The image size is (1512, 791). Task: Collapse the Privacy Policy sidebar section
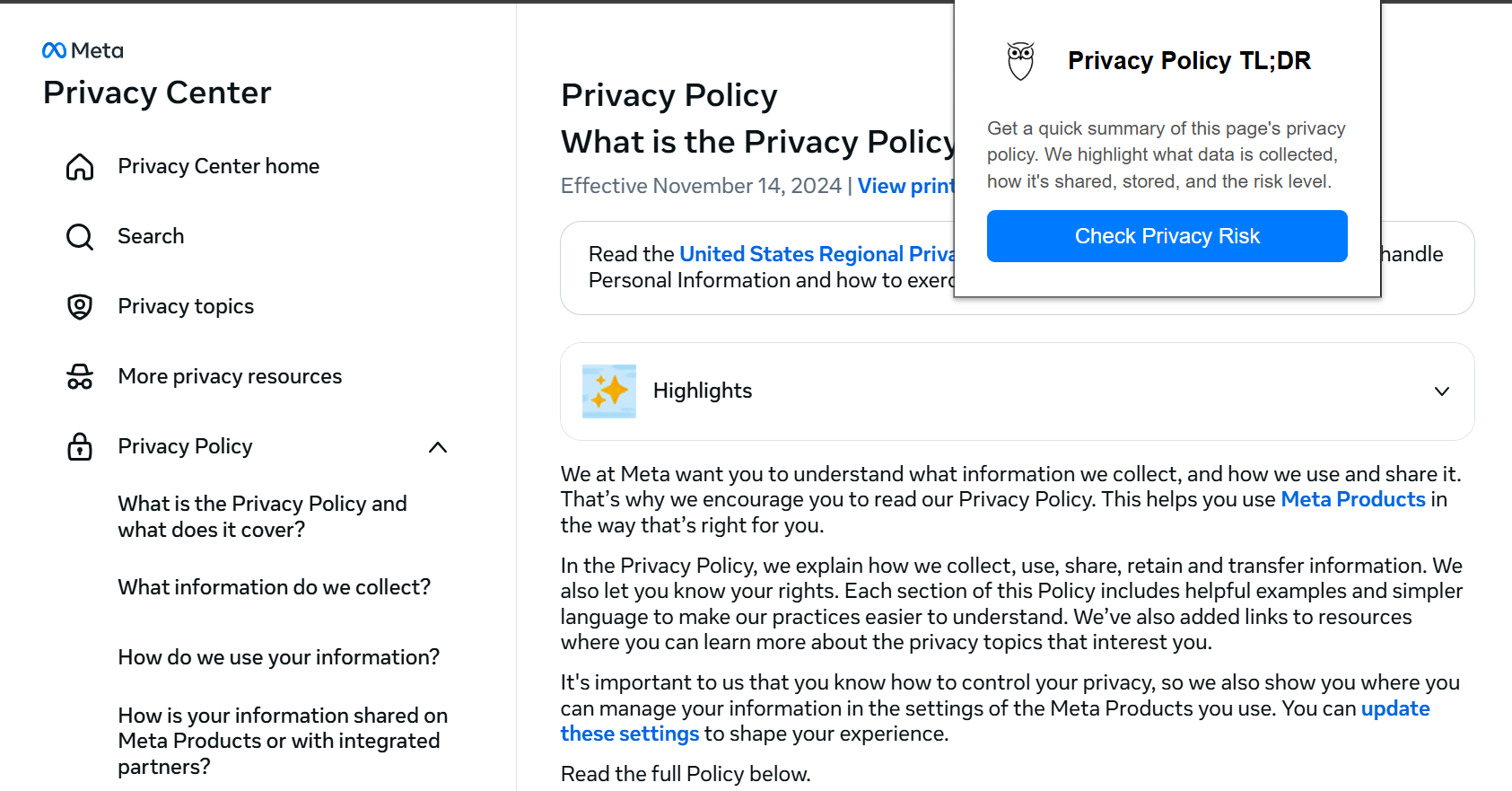[438, 447]
